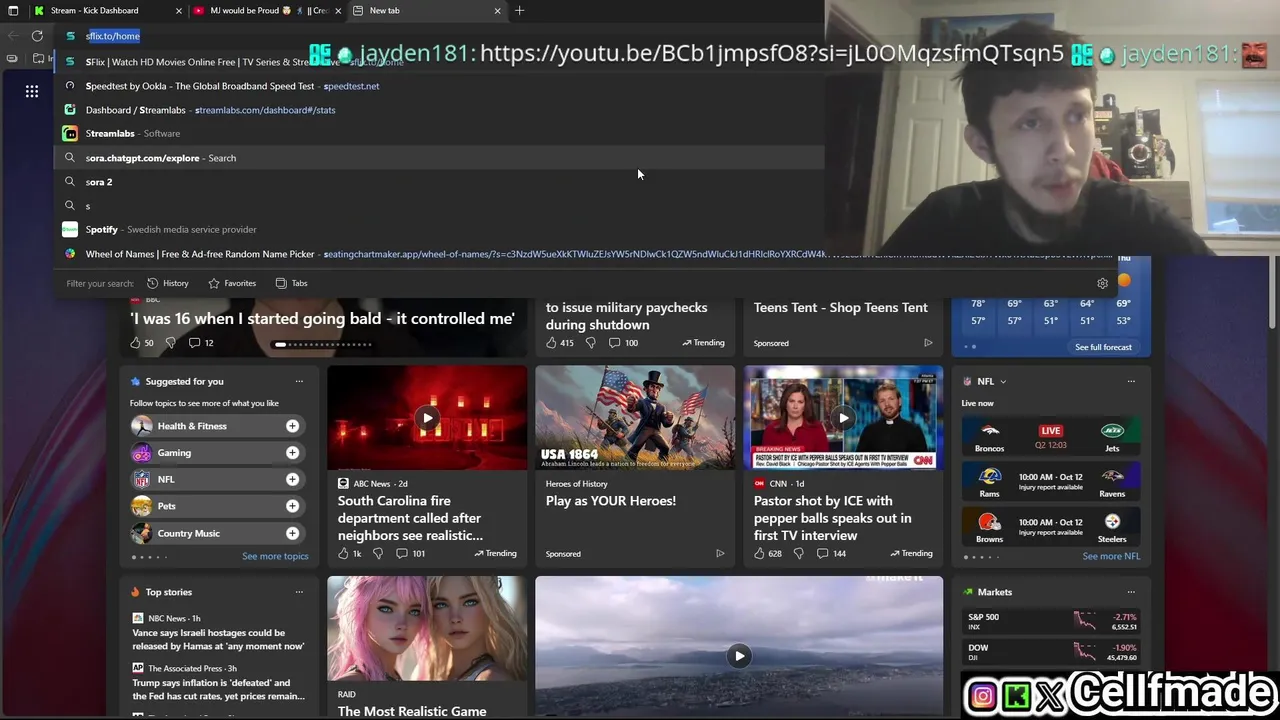Open Markets card options menu
Screen dimensions: 1280x720
click(1131, 592)
